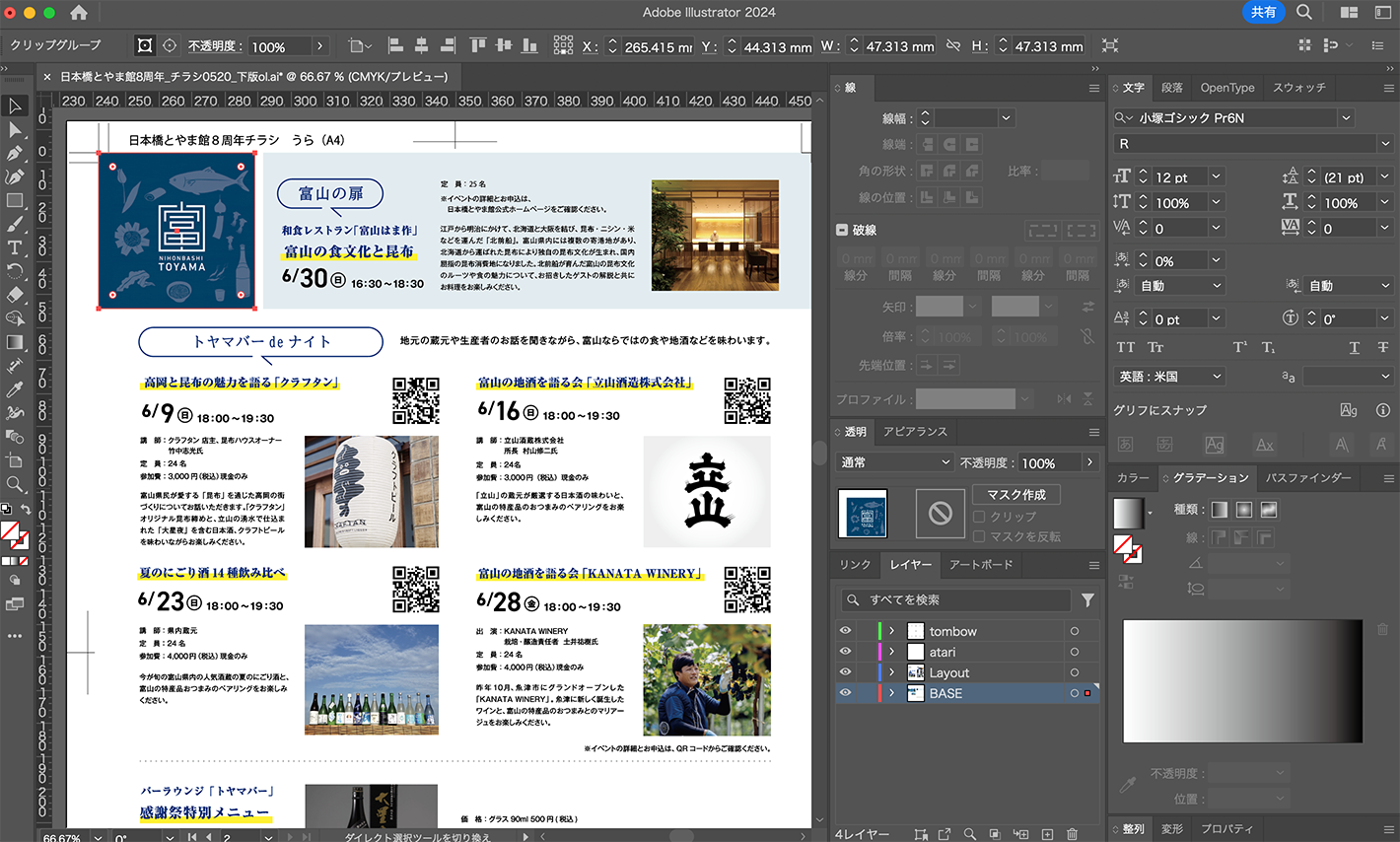Viewport: 1400px width, 842px height.
Task: Select the Rectangle tool
Action: [15, 201]
